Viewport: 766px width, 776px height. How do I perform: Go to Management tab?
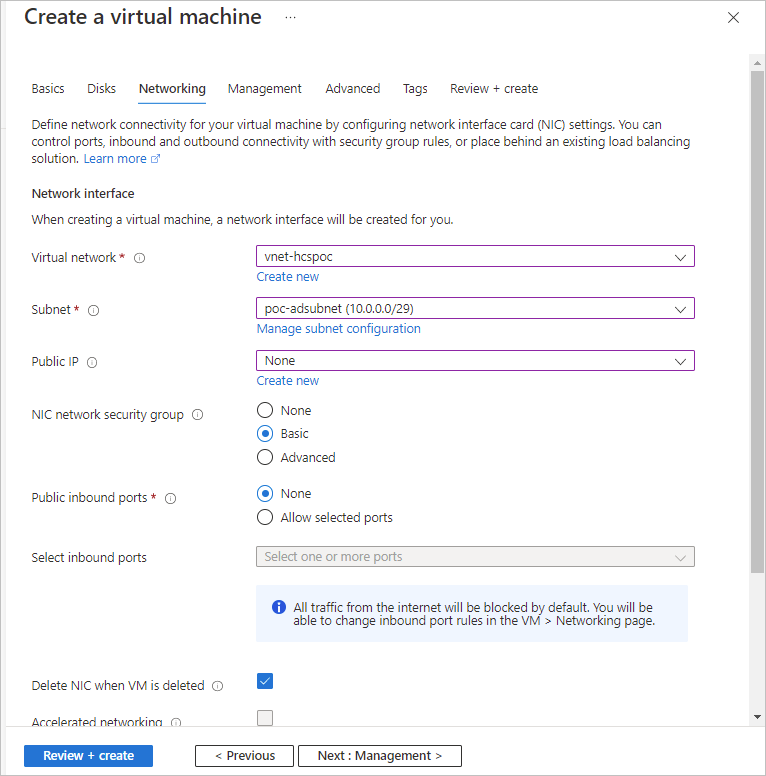(264, 89)
